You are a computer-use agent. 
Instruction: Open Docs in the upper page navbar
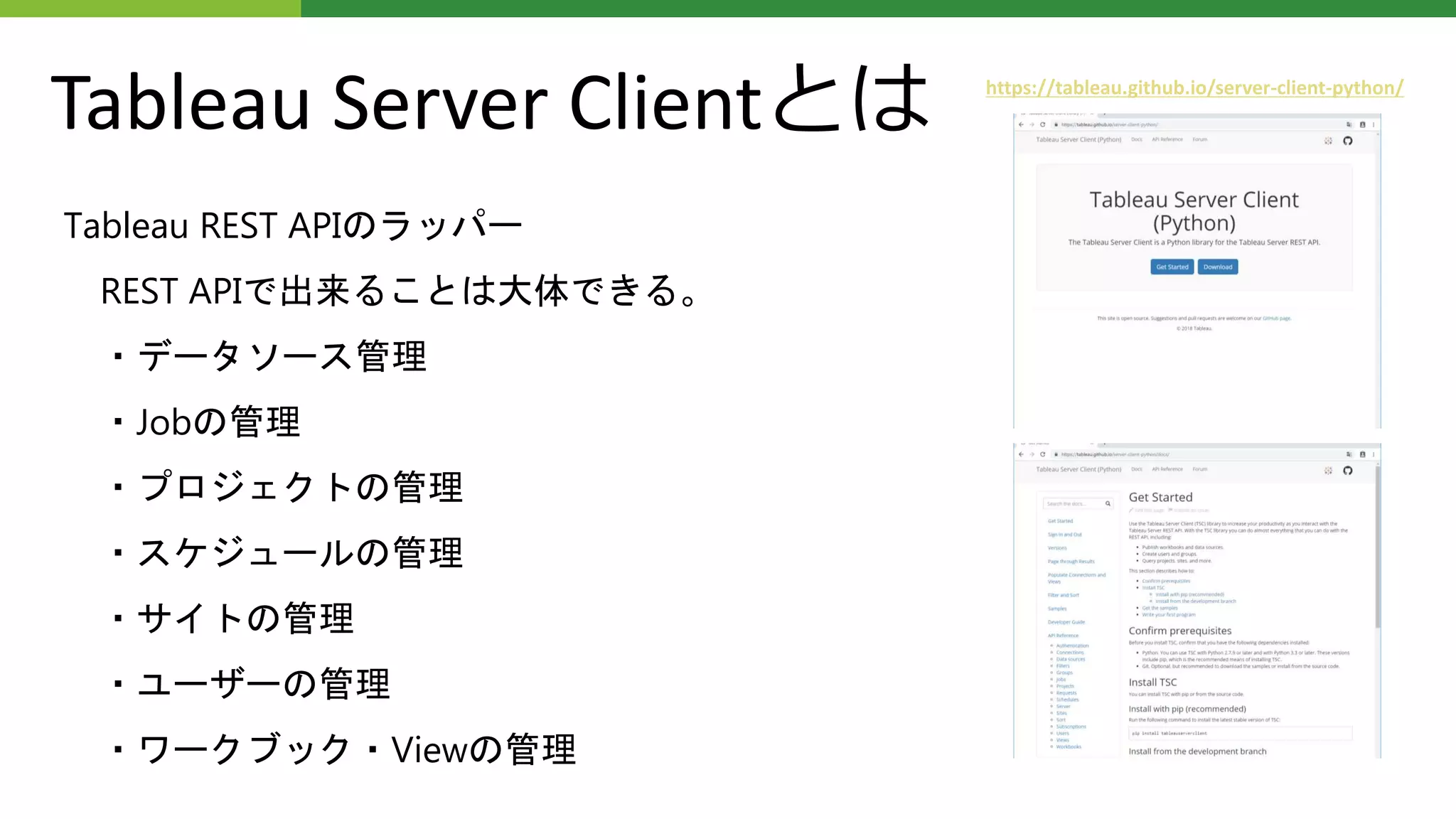point(1137,139)
